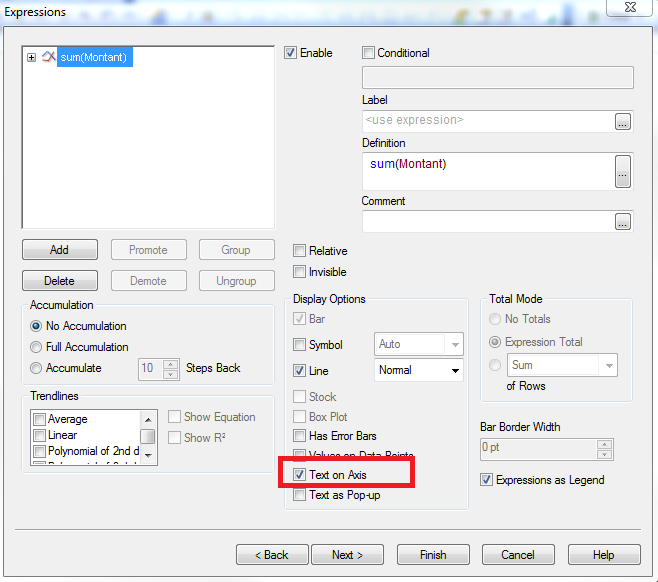Tick the Show Equation checkbox
The width and height of the screenshot is (658, 582).
pyautogui.click(x=174, y=417)
